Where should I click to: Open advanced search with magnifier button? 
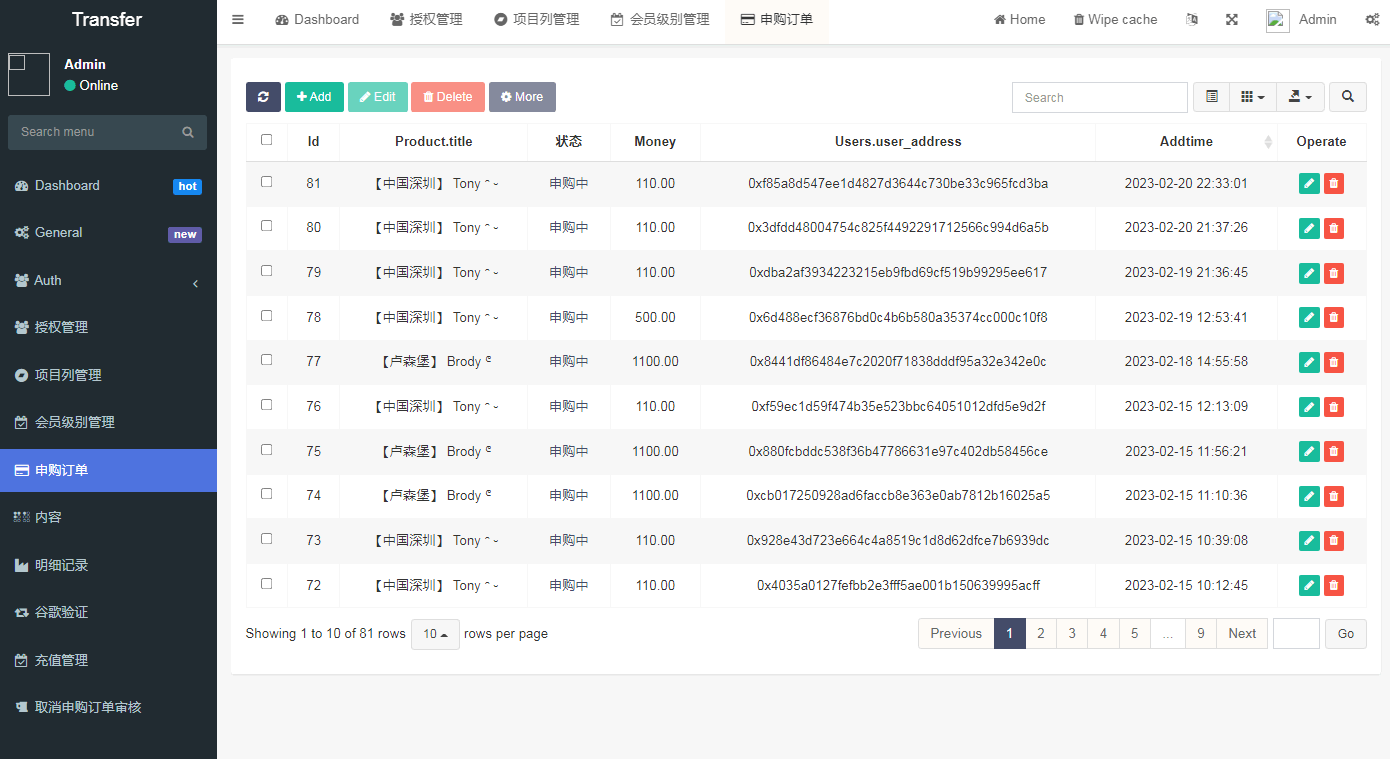tap(1347, 97)
